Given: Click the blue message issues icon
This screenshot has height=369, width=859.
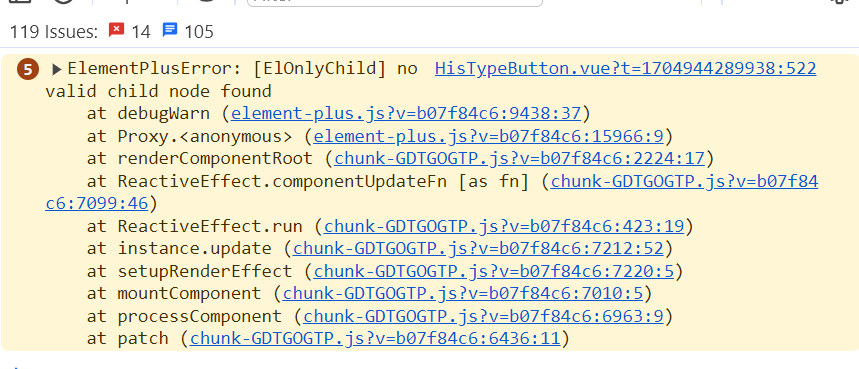Looking at the screenshot, I should [170, 30].
